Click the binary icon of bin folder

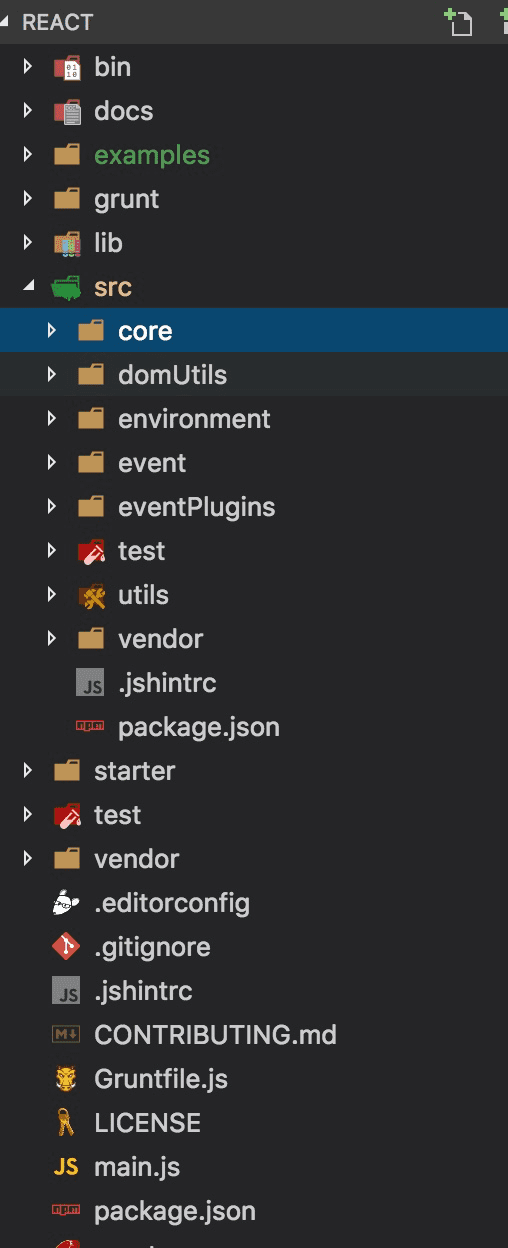point(67,67)
